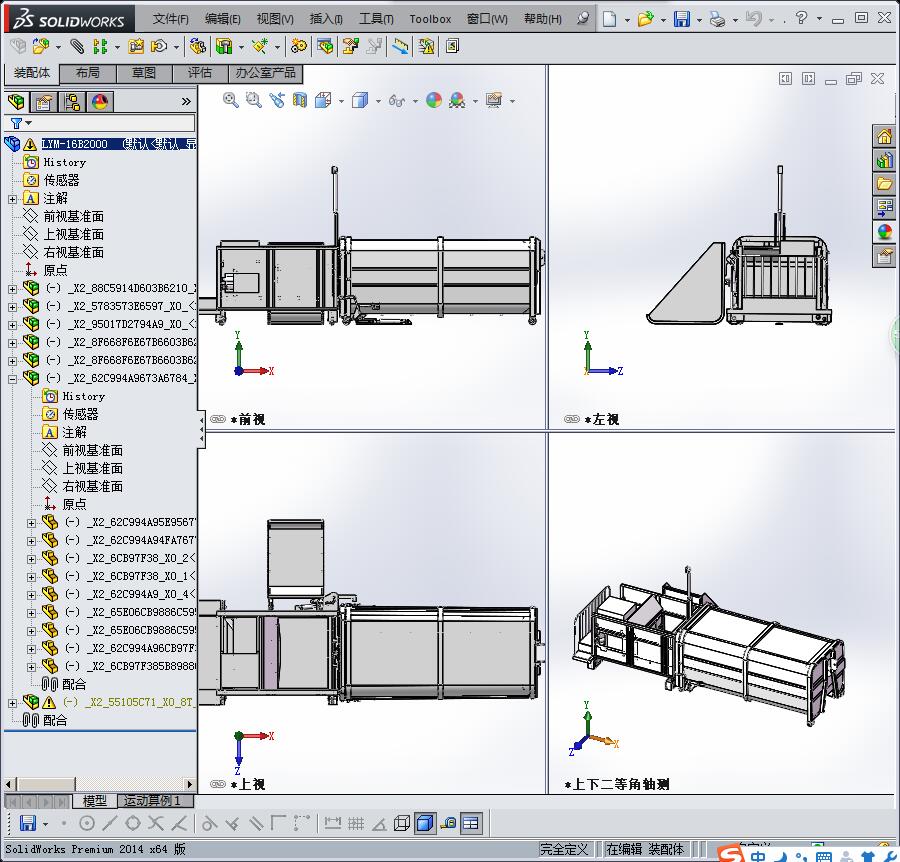
Task: Expand the 注解 tree node
Action: (12, 198)
